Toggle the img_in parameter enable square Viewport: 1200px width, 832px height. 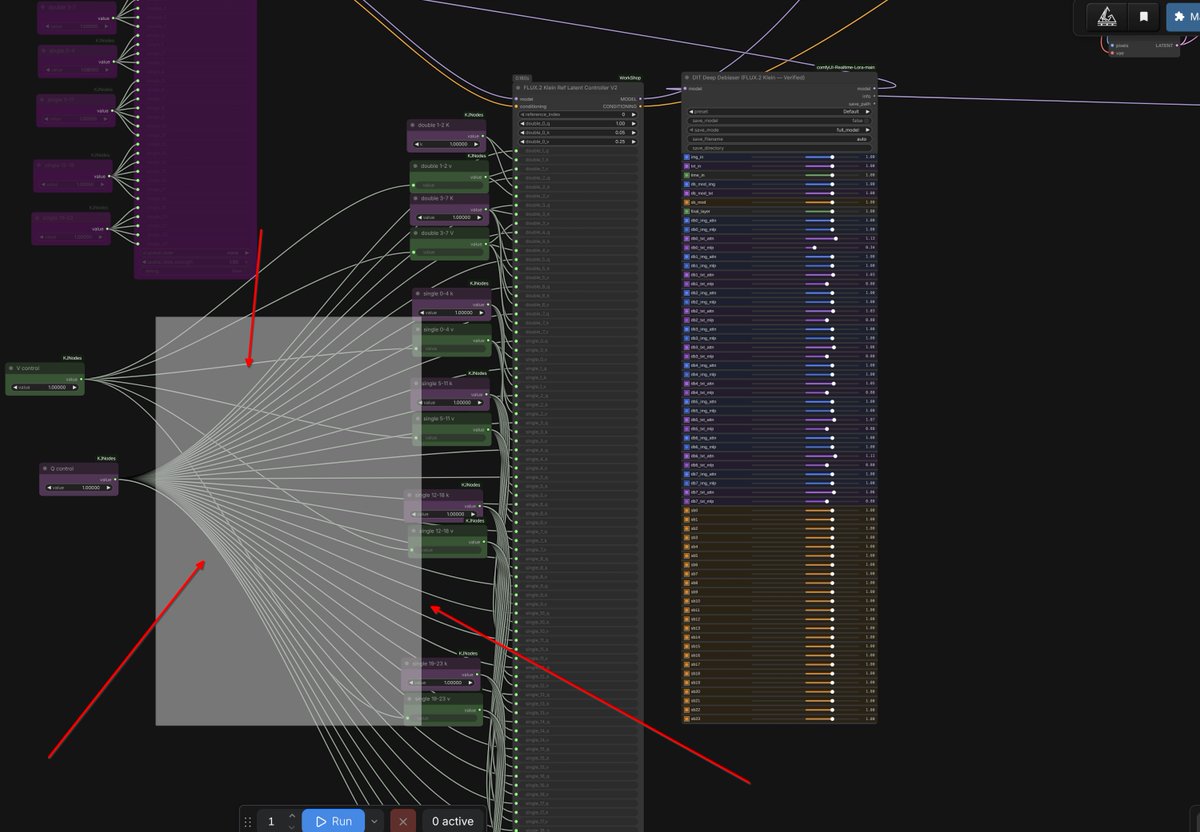coord(686,157)
